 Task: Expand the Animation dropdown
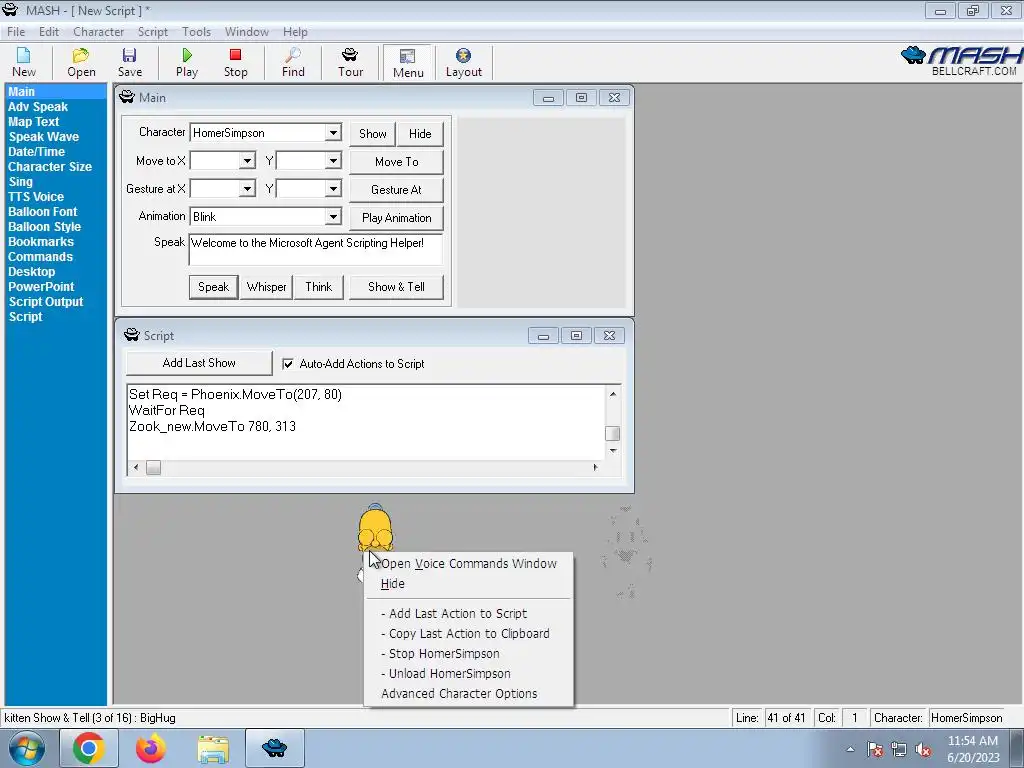333,217
